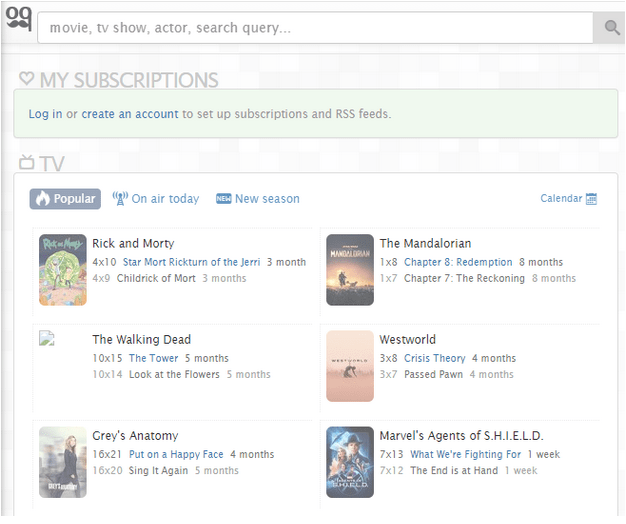This screenshot has height=524, width=626.
Task: Select episode The End is at Hand
Action: point(454,471)
